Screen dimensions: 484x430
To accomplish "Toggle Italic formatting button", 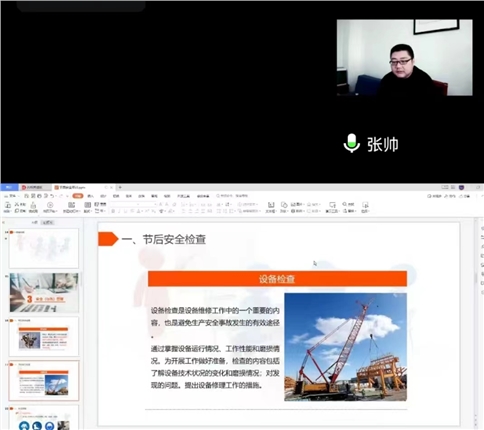I will (119, 211).
